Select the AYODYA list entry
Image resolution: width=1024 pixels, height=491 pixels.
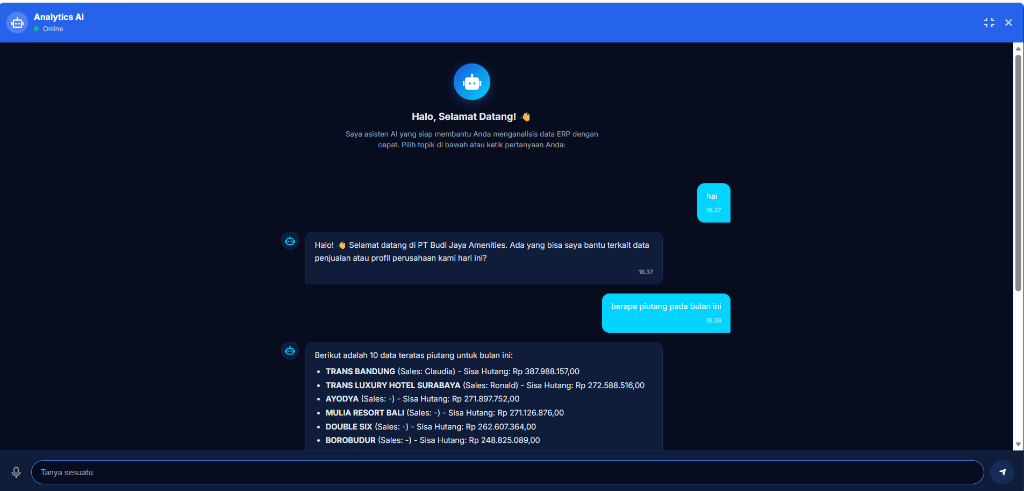[423, 399]
